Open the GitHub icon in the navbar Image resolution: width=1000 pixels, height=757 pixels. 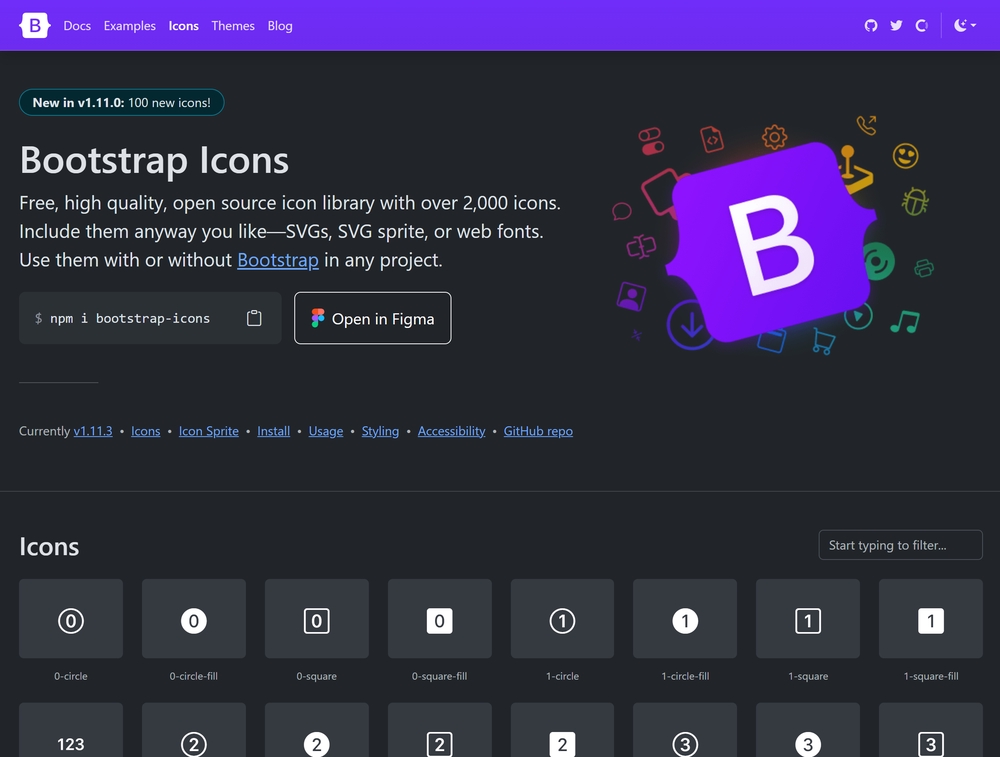[x=871, y=26]
